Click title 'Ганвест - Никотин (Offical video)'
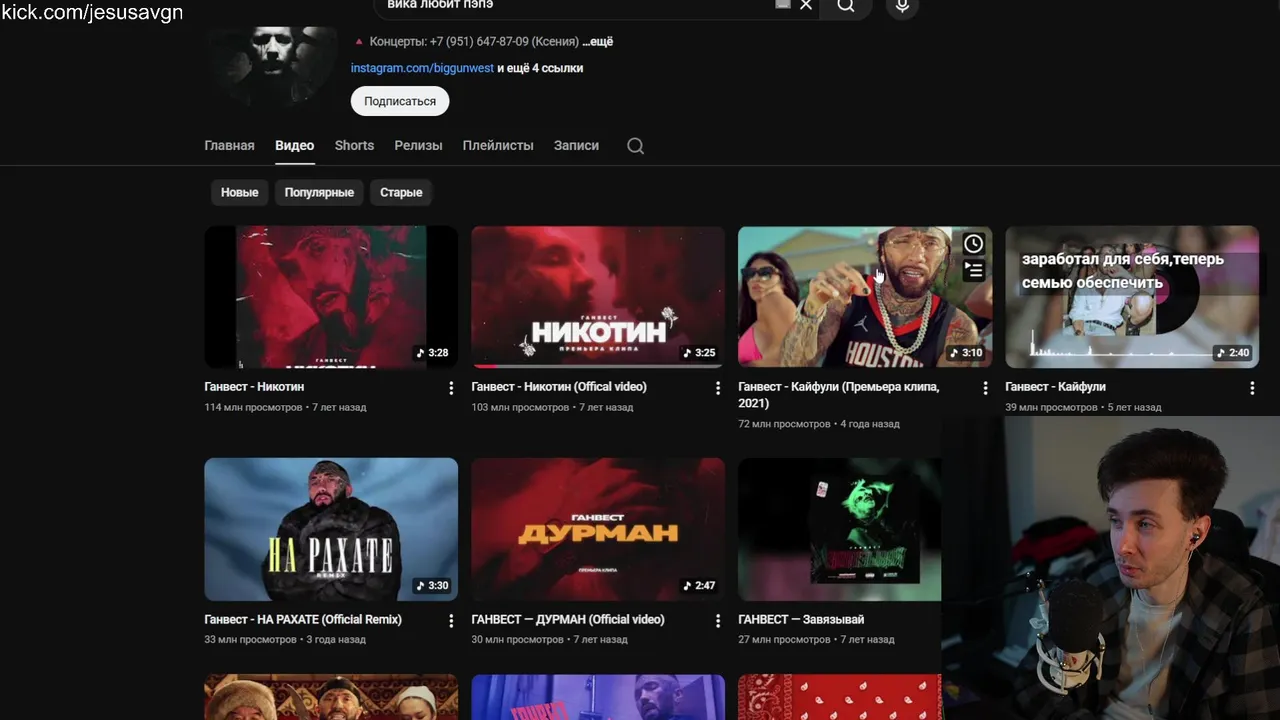 tap(559, 387)
